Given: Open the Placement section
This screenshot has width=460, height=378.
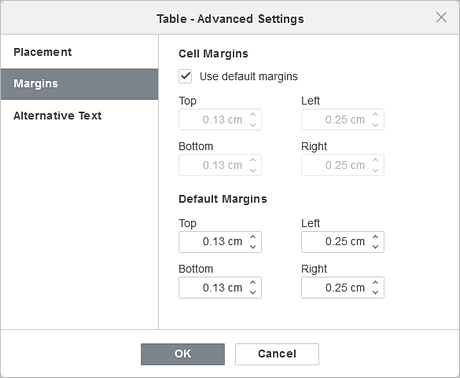Looking at the screenshot, I should (79, 52).
